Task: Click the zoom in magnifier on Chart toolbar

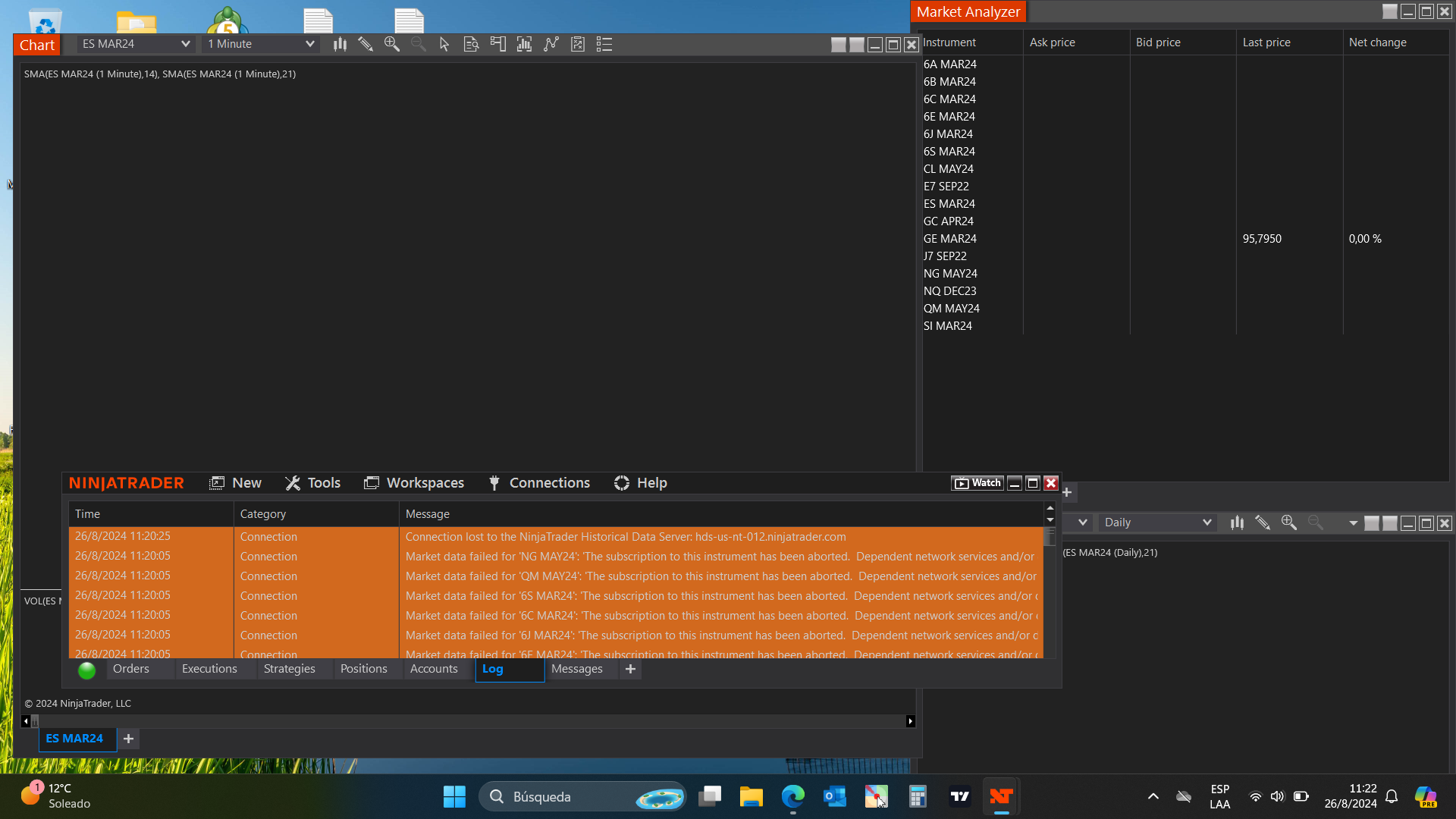Action: click(392, 44)
